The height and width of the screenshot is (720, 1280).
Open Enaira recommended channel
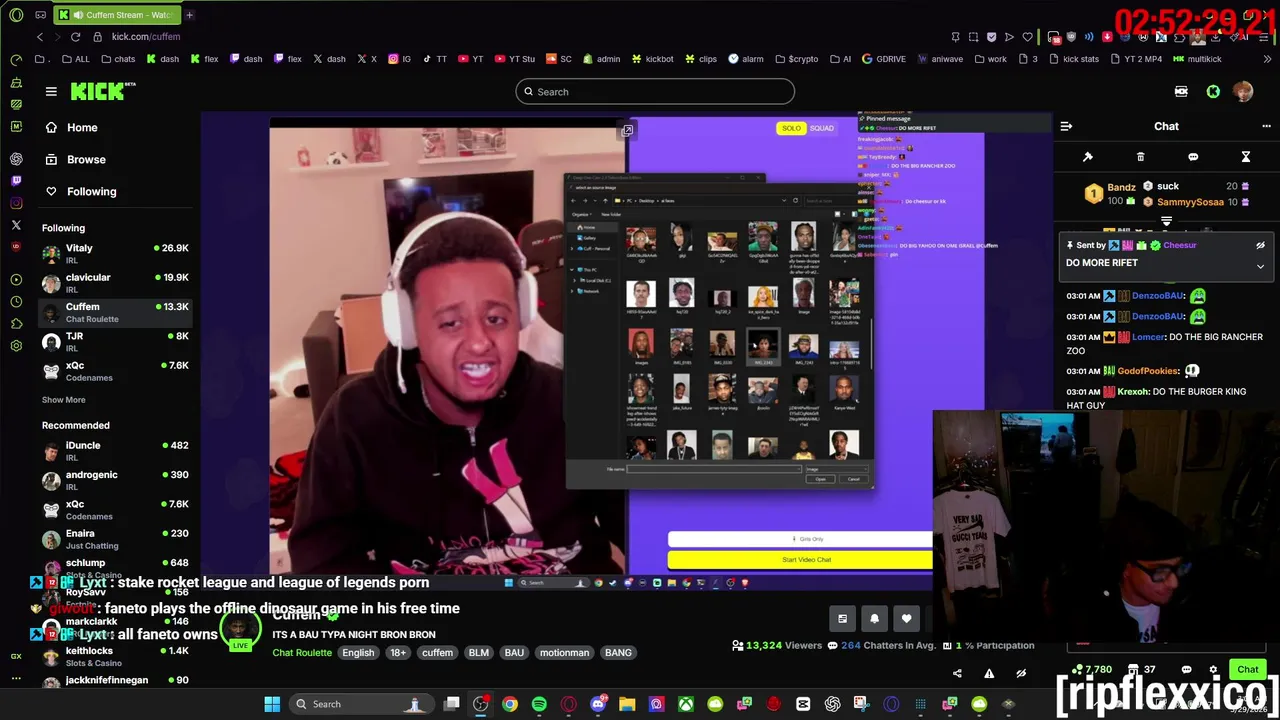coord(115,539)
